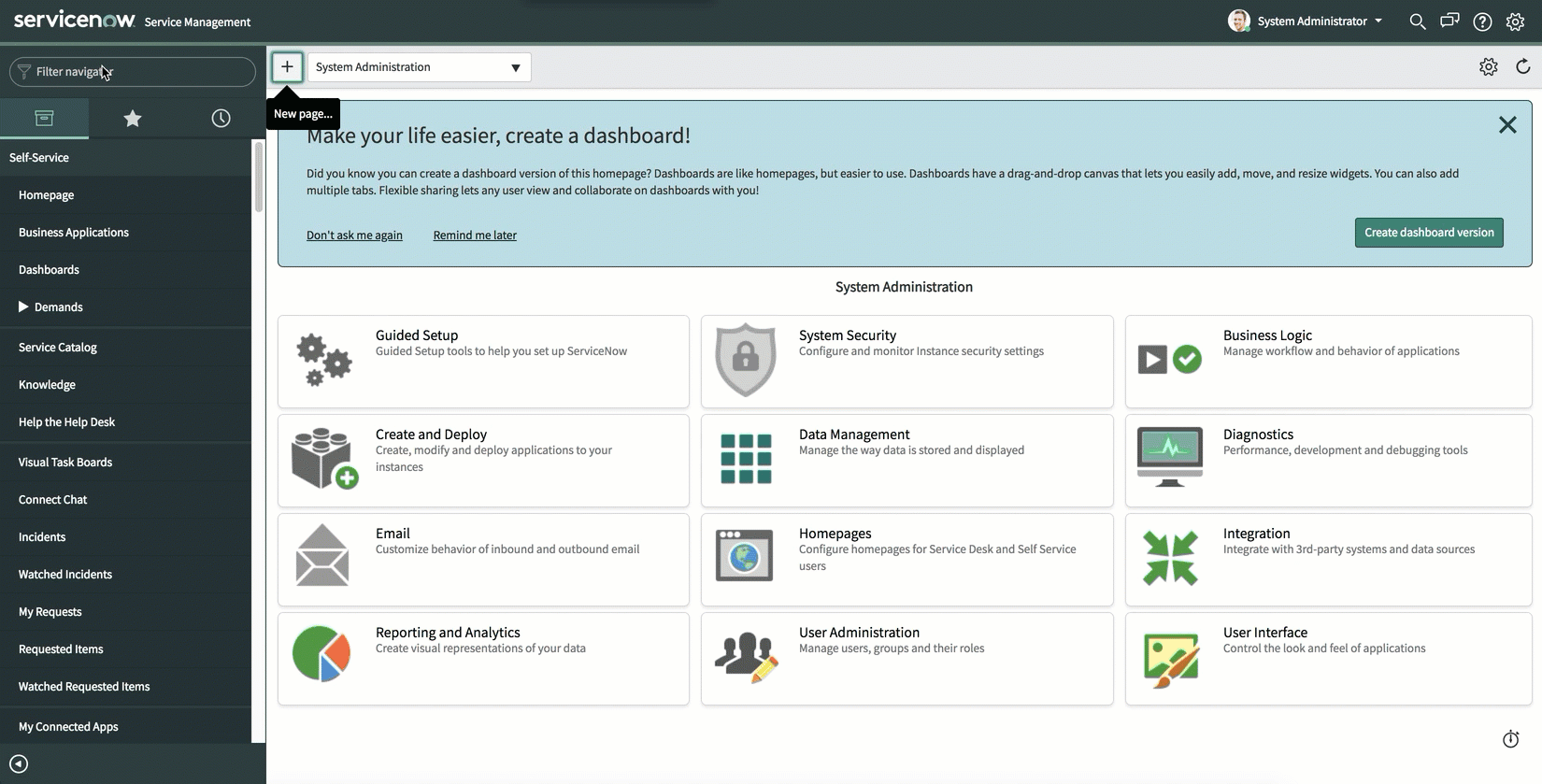Click the Email envelope icon
The image size is (1542, 784).
click(x=322, y=555)
